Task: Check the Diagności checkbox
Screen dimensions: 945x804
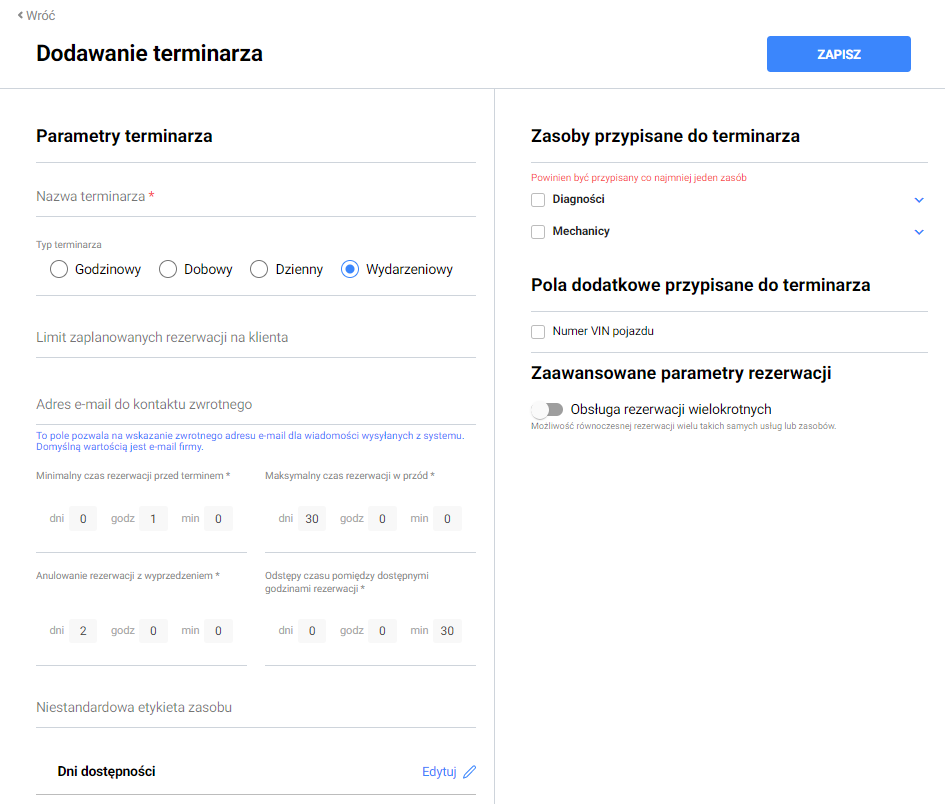Action: 538,200
